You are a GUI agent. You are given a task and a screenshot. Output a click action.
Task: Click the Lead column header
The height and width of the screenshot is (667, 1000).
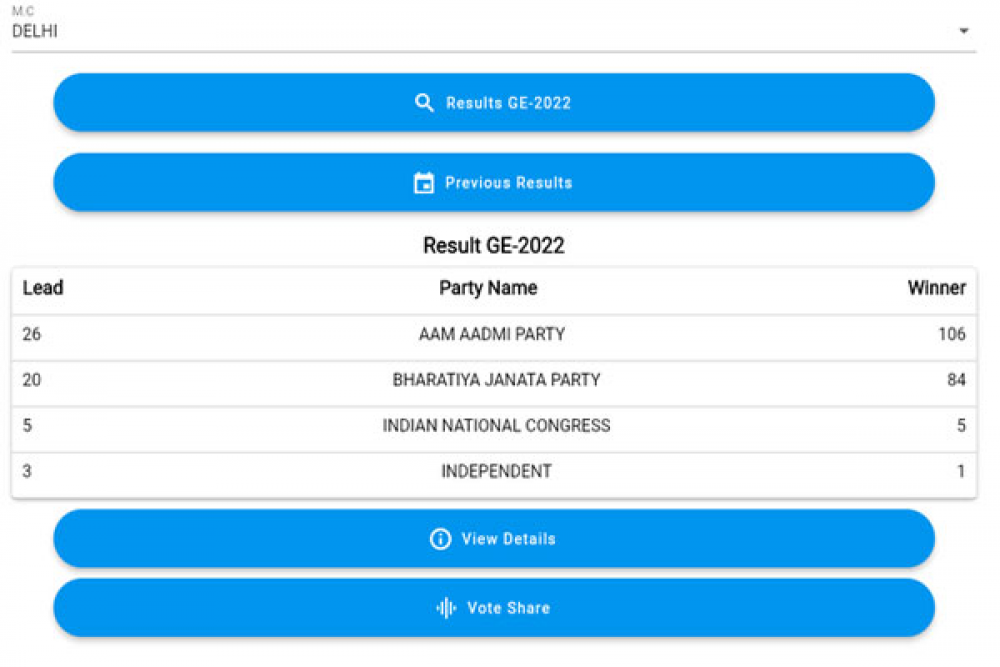coord(43,288)
